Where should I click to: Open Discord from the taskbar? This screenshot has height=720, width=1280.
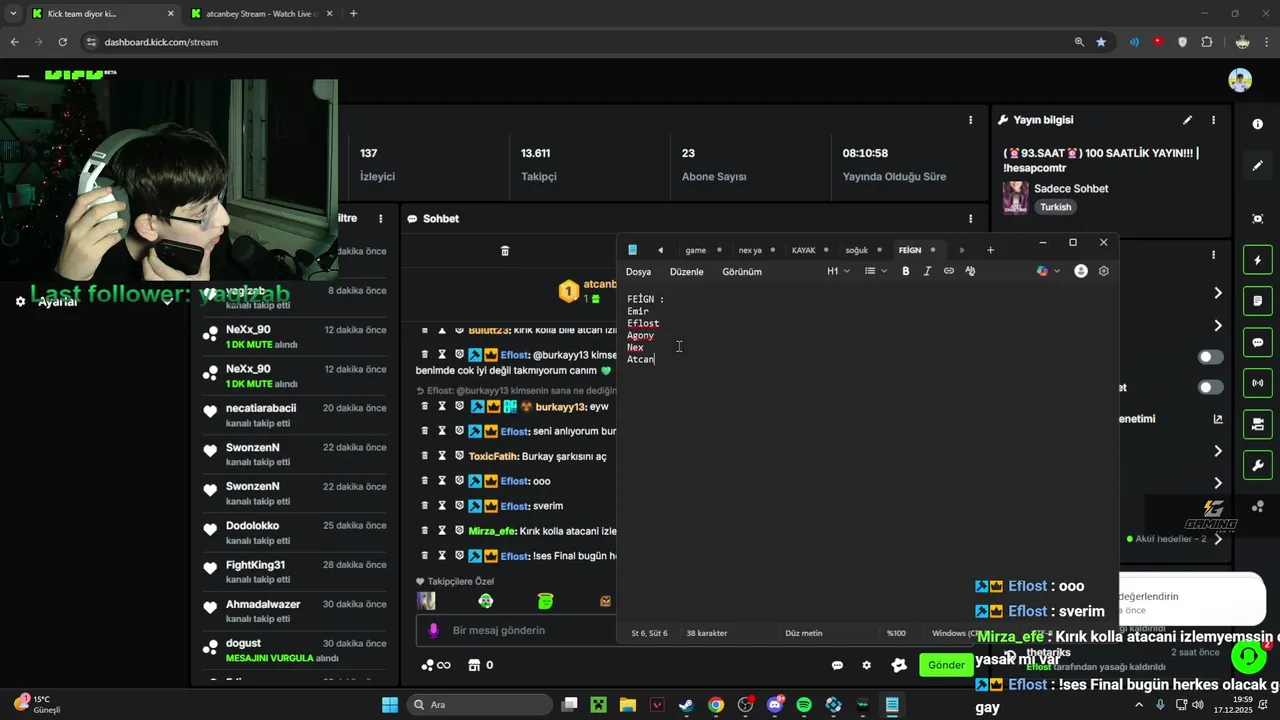[x=775, y=705]
